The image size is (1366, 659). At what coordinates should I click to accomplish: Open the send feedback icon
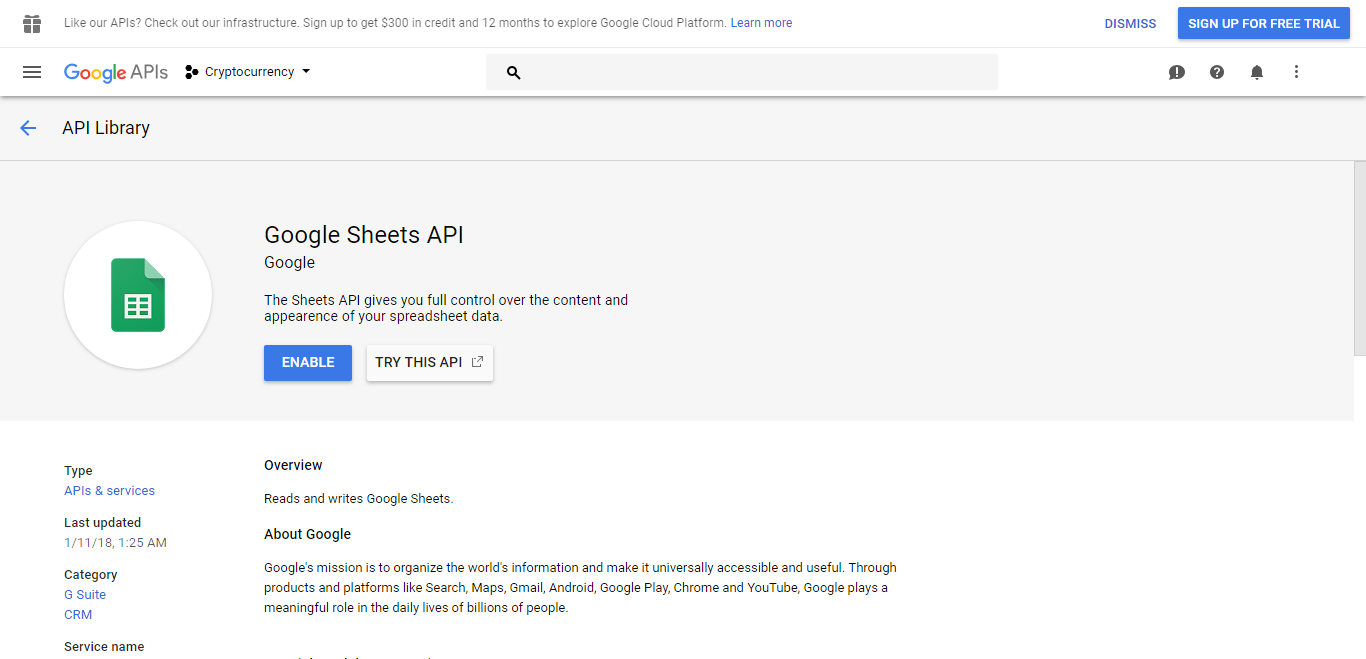(x=1176, y=72)
